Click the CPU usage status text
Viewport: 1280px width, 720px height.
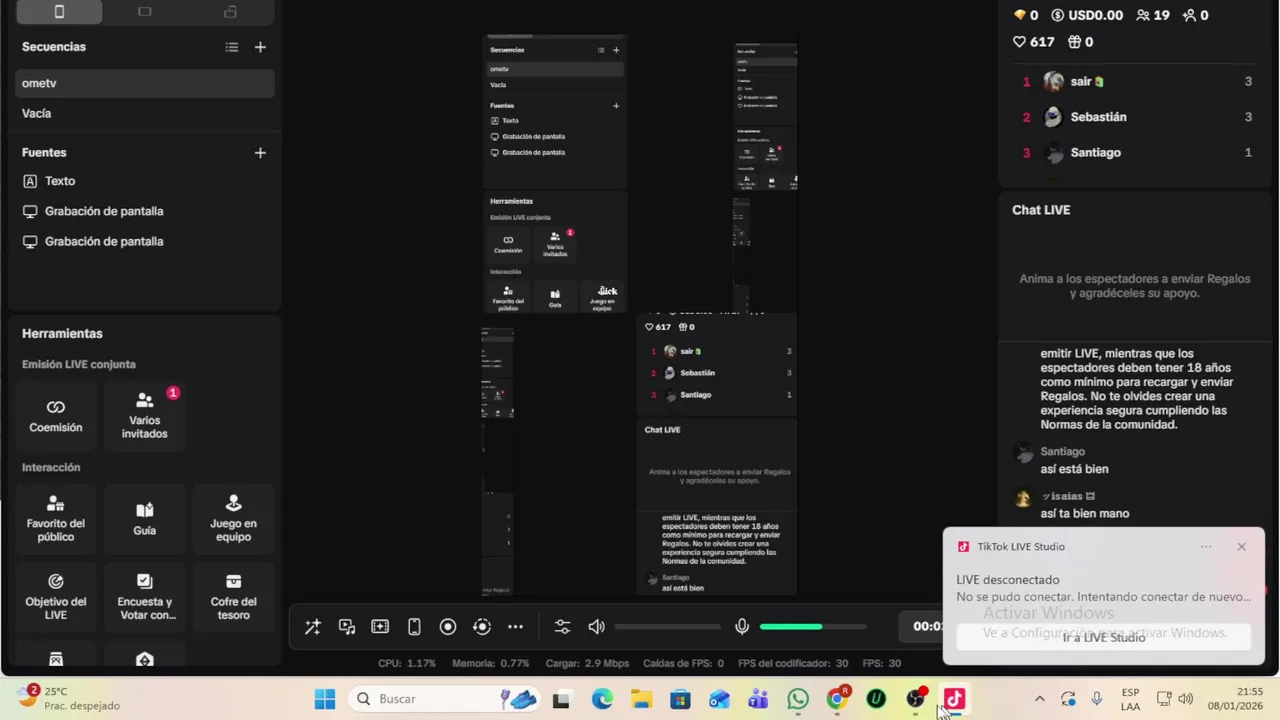(407, 663)
